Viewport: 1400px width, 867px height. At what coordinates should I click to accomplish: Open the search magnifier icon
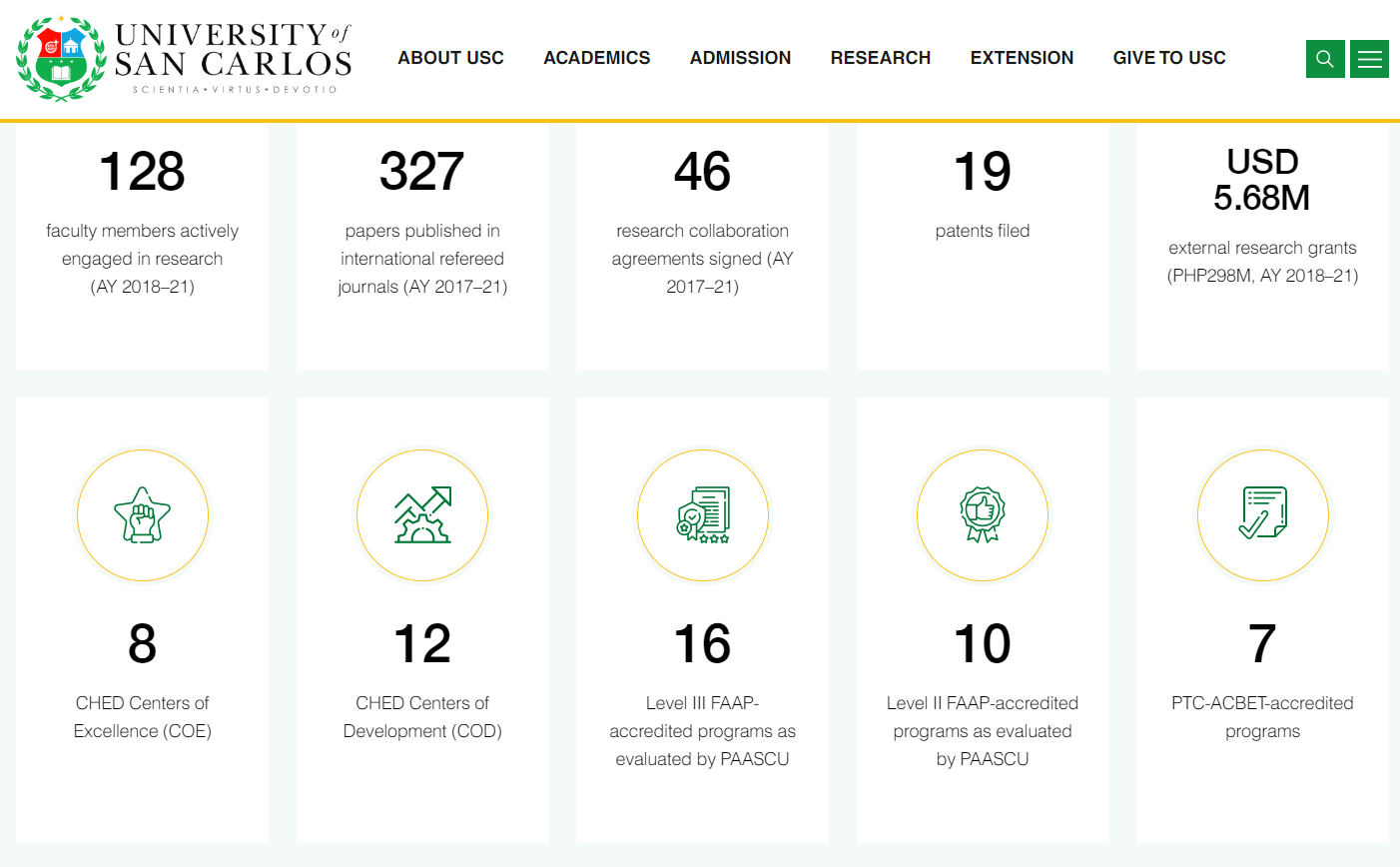1325,59
